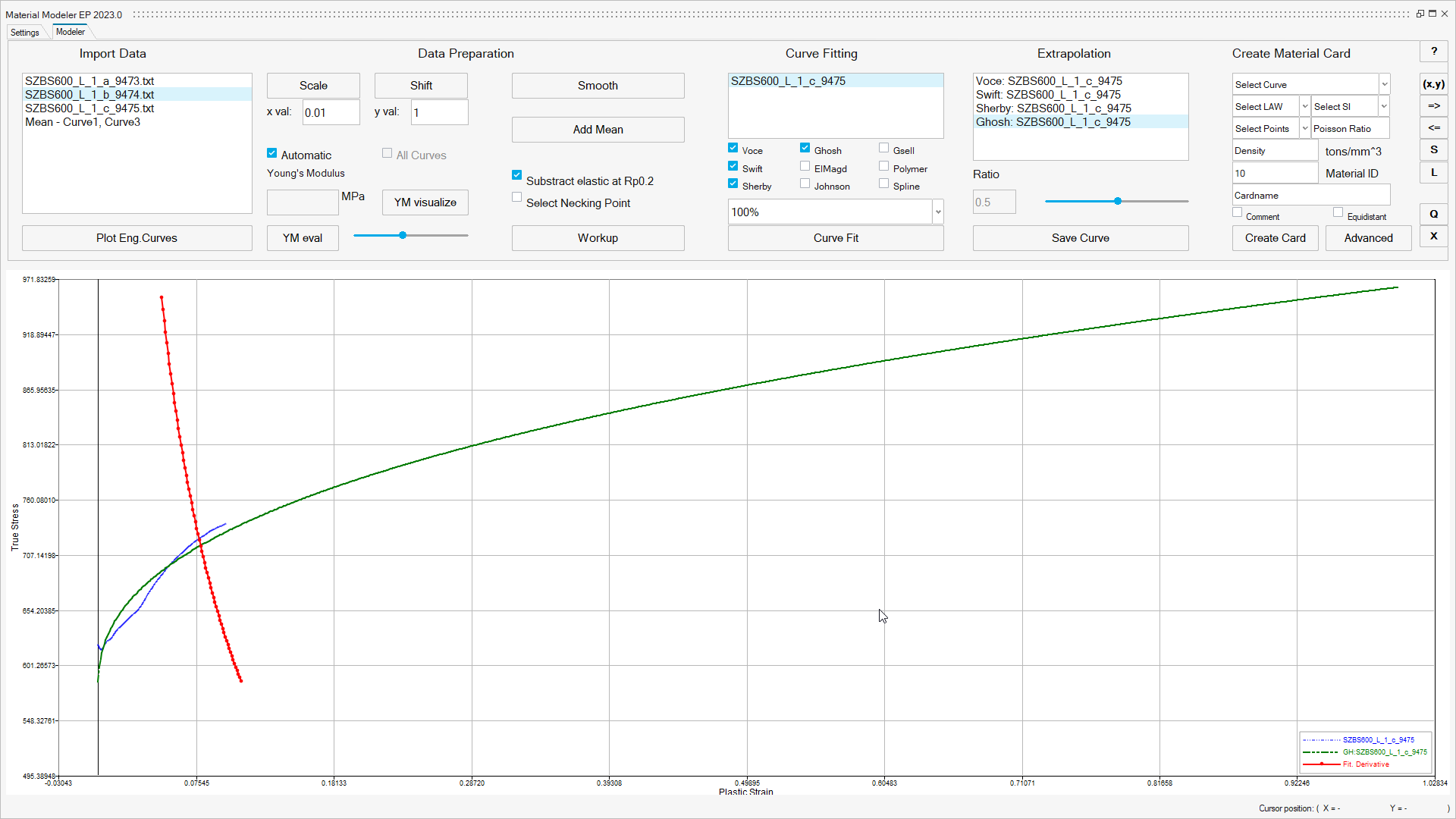Click the Create Card button
Screen dimensions: 1456x819
pyautogui.click(x=1275, y=238)
